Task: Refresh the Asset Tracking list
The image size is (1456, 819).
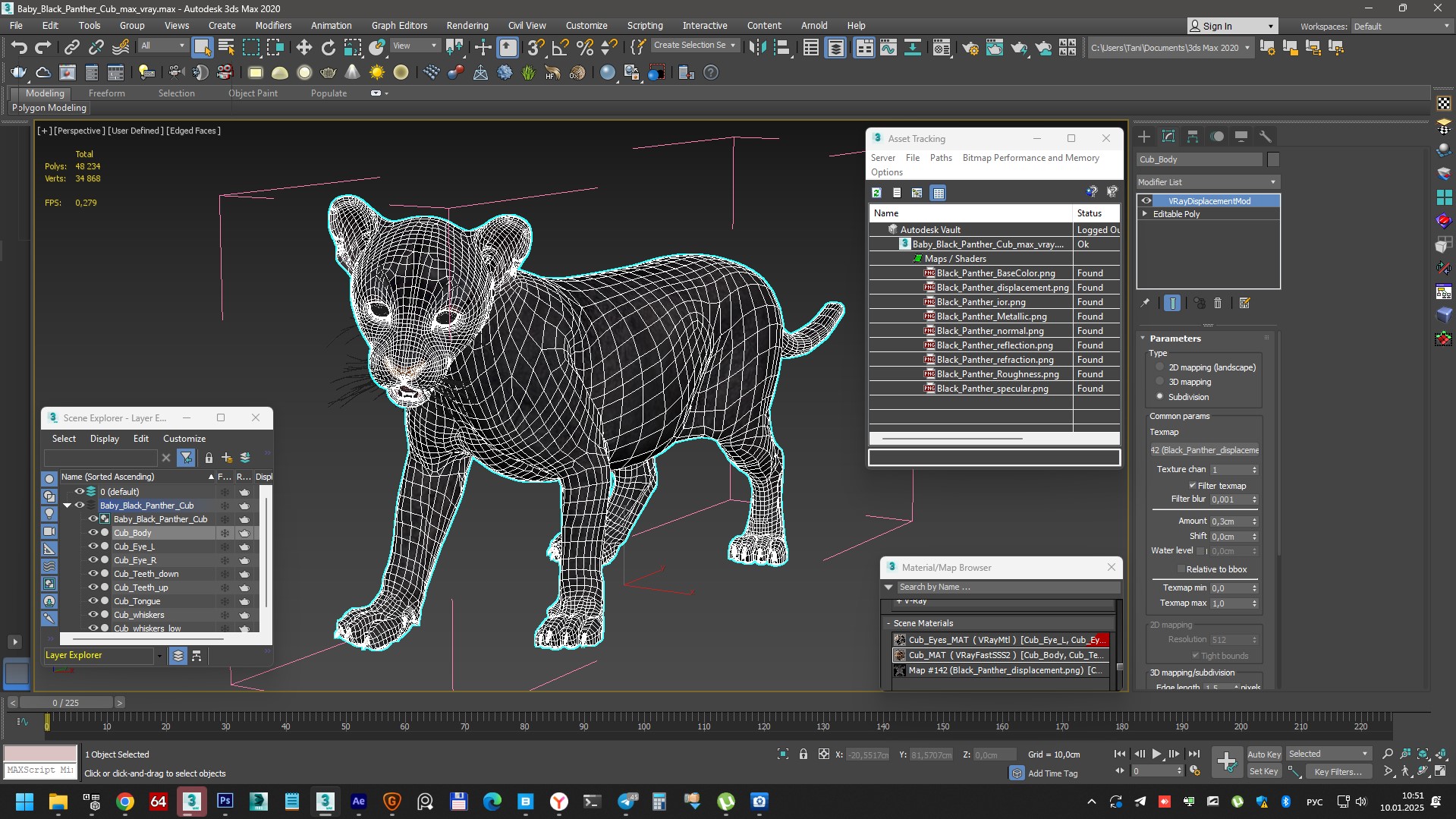Action: tap(876, 193)
